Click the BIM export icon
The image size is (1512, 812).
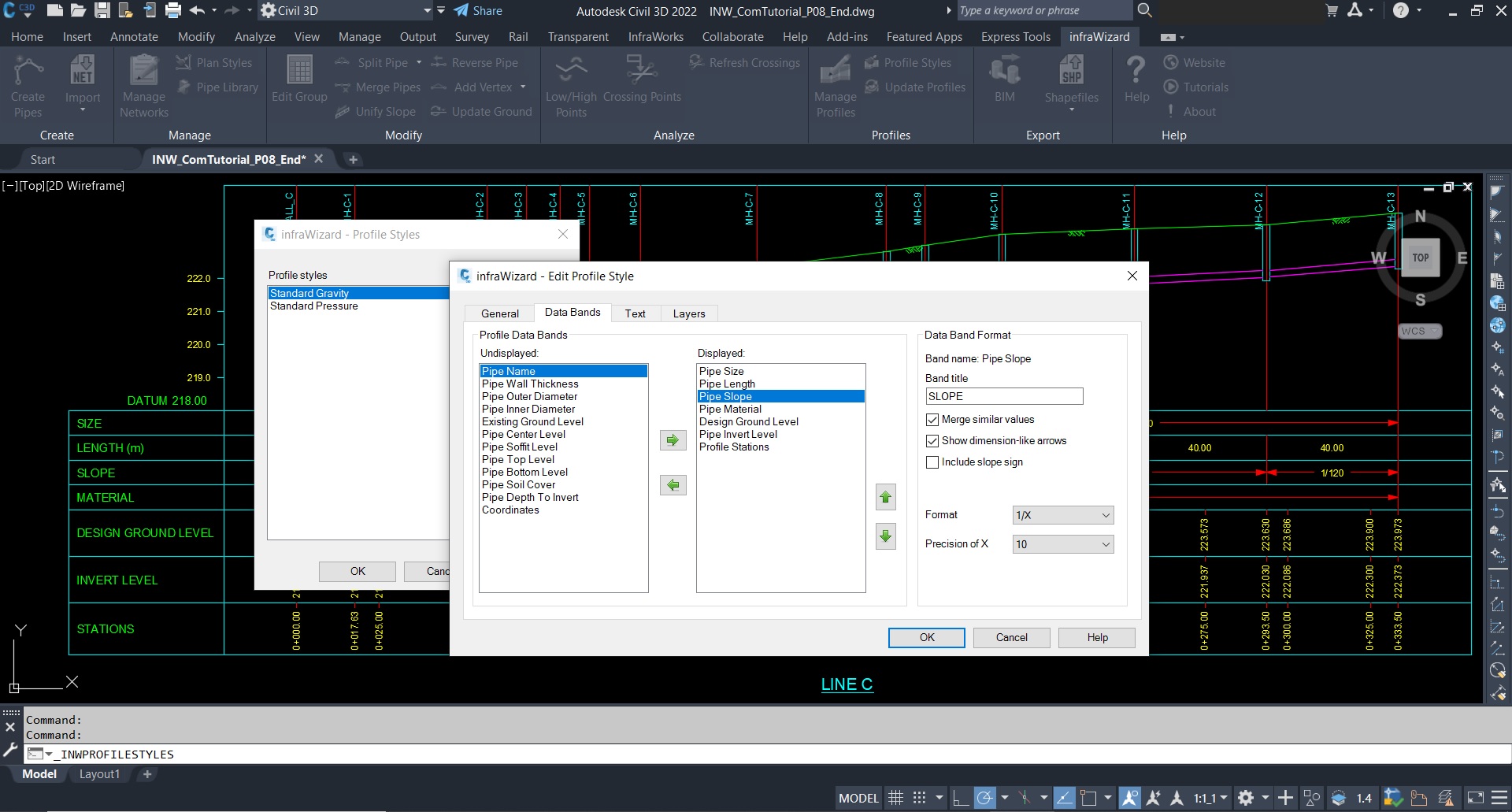pyautogui.click(x=1004, y=80)
